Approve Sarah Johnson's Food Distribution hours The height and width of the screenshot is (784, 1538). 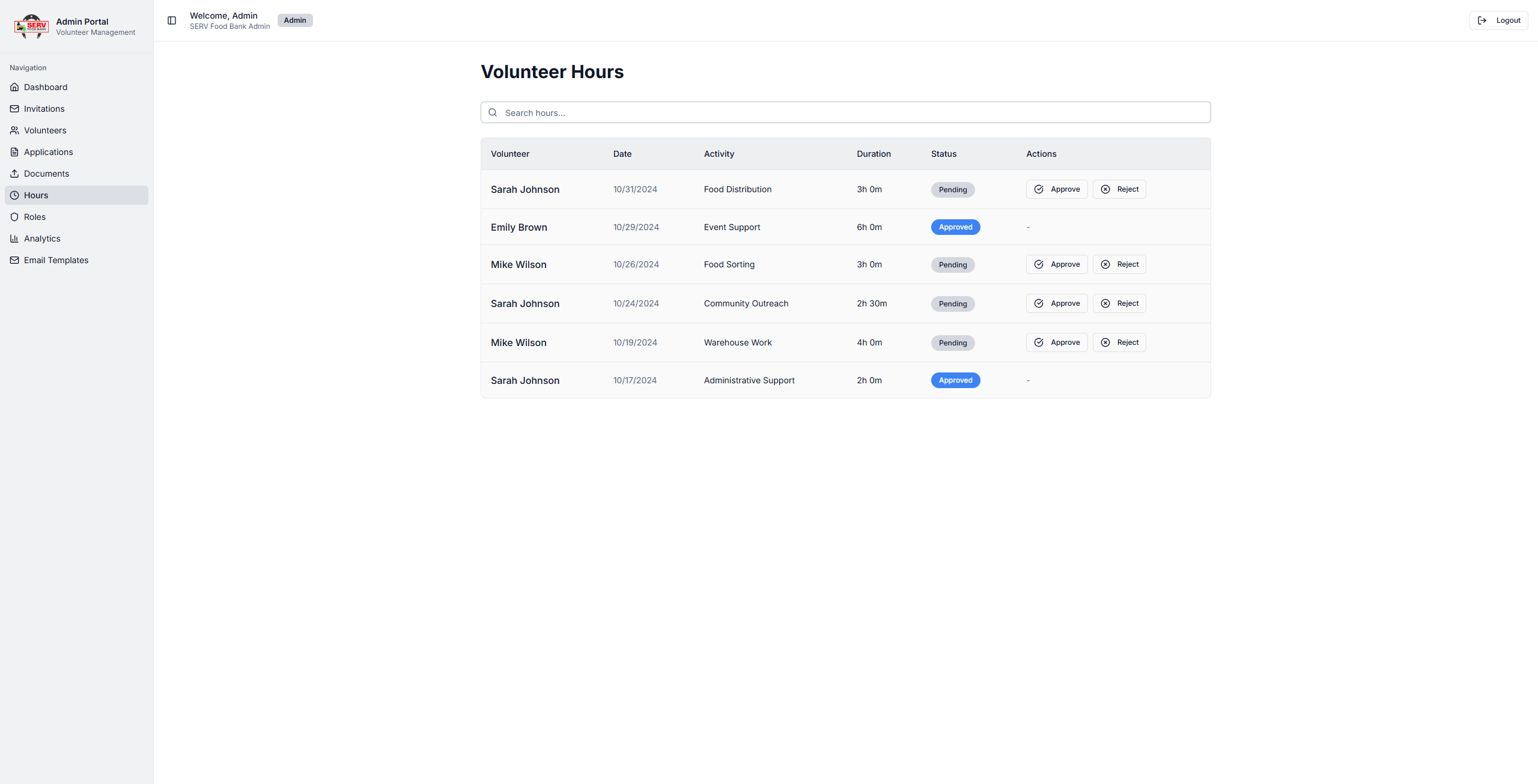click(1056, 189)
